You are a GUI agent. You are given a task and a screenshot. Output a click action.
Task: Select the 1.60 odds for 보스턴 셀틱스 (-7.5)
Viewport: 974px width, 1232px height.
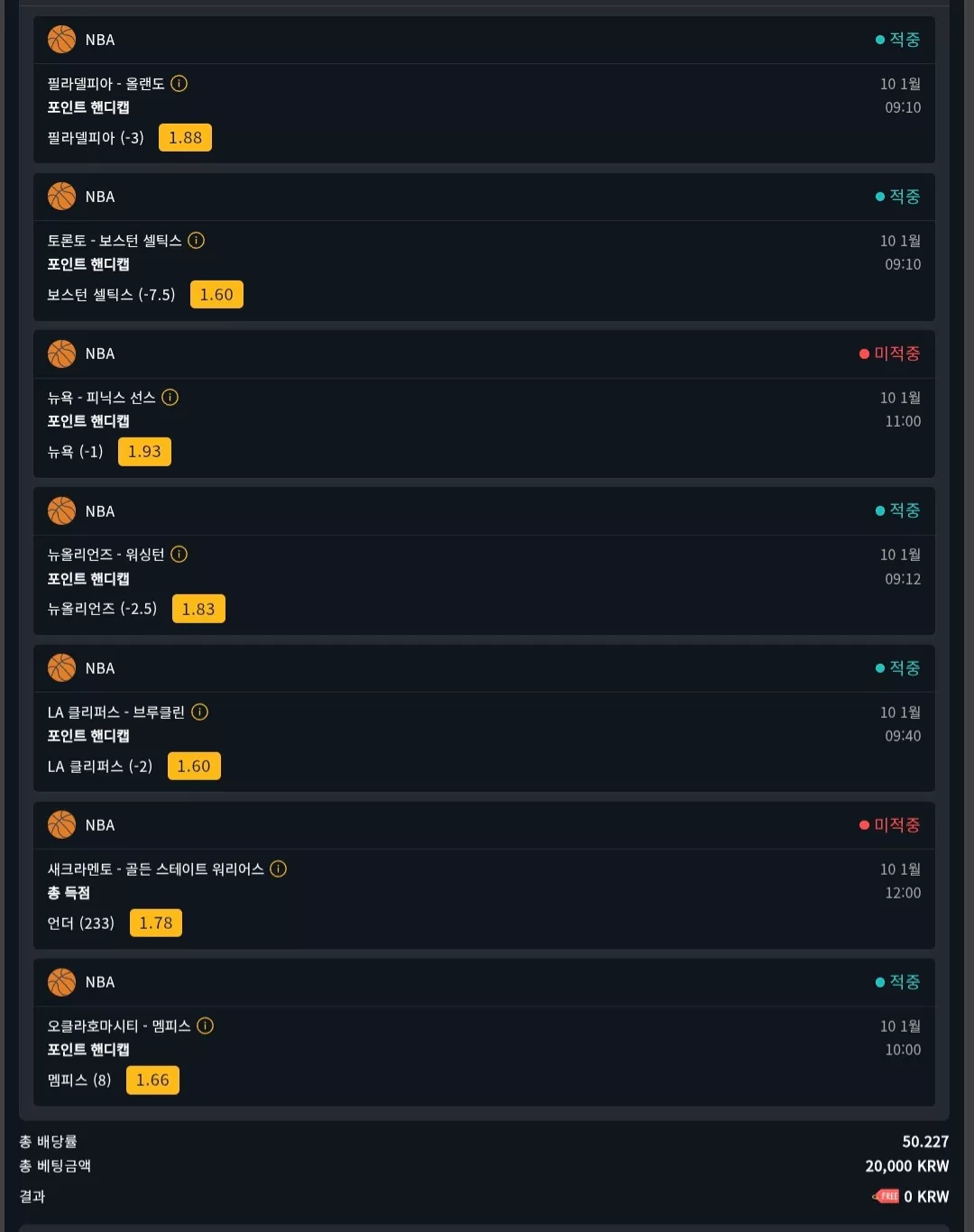(216, 295)
